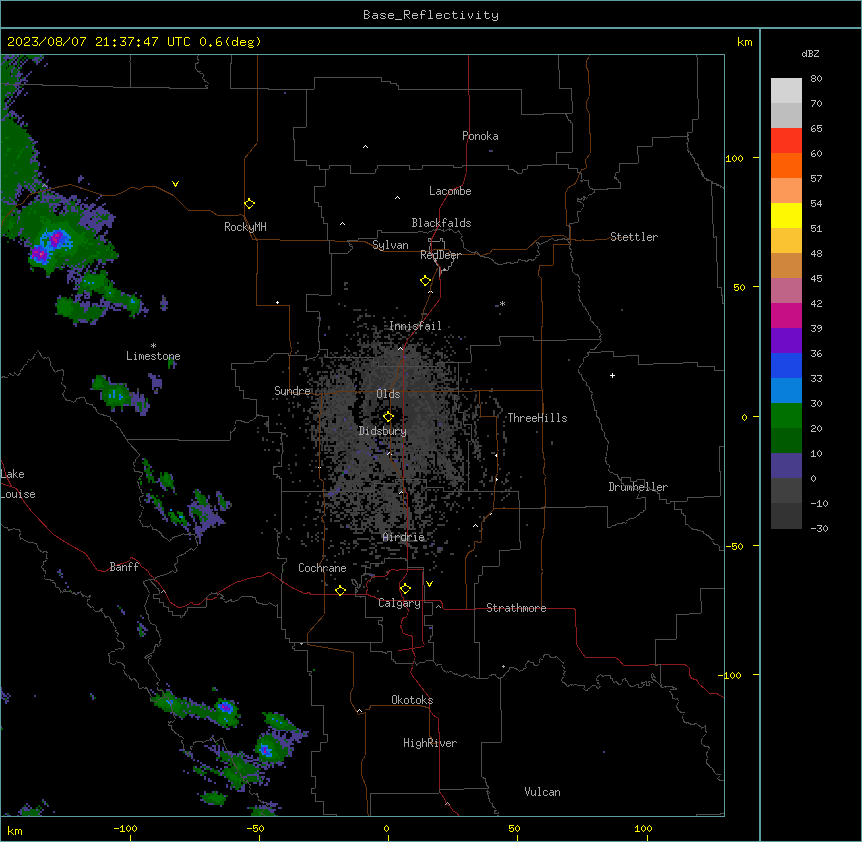The height and width of the screenshot is (842, 862).
Task: Click the 80 value on dBZ legend
Action: click(816, 79)
